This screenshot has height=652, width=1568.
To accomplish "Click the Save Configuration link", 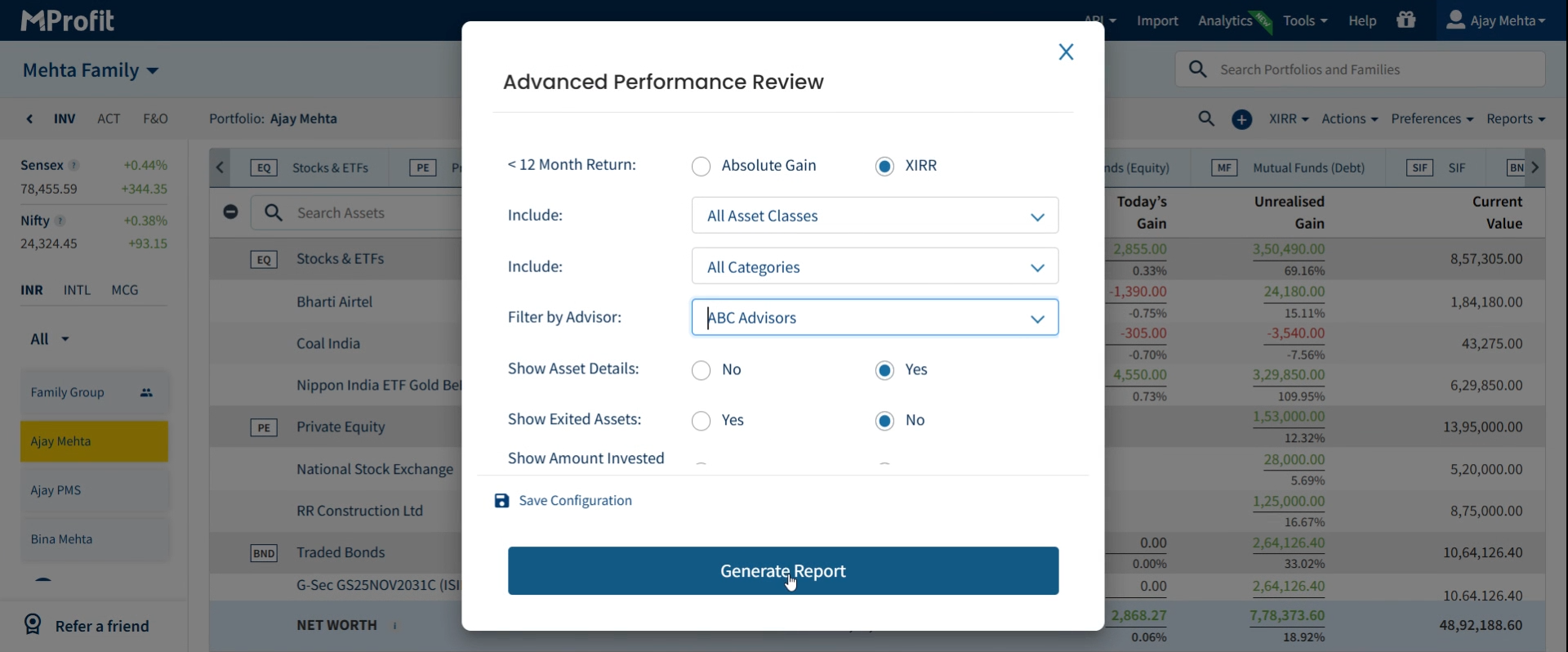I will (x=575, y=501).
